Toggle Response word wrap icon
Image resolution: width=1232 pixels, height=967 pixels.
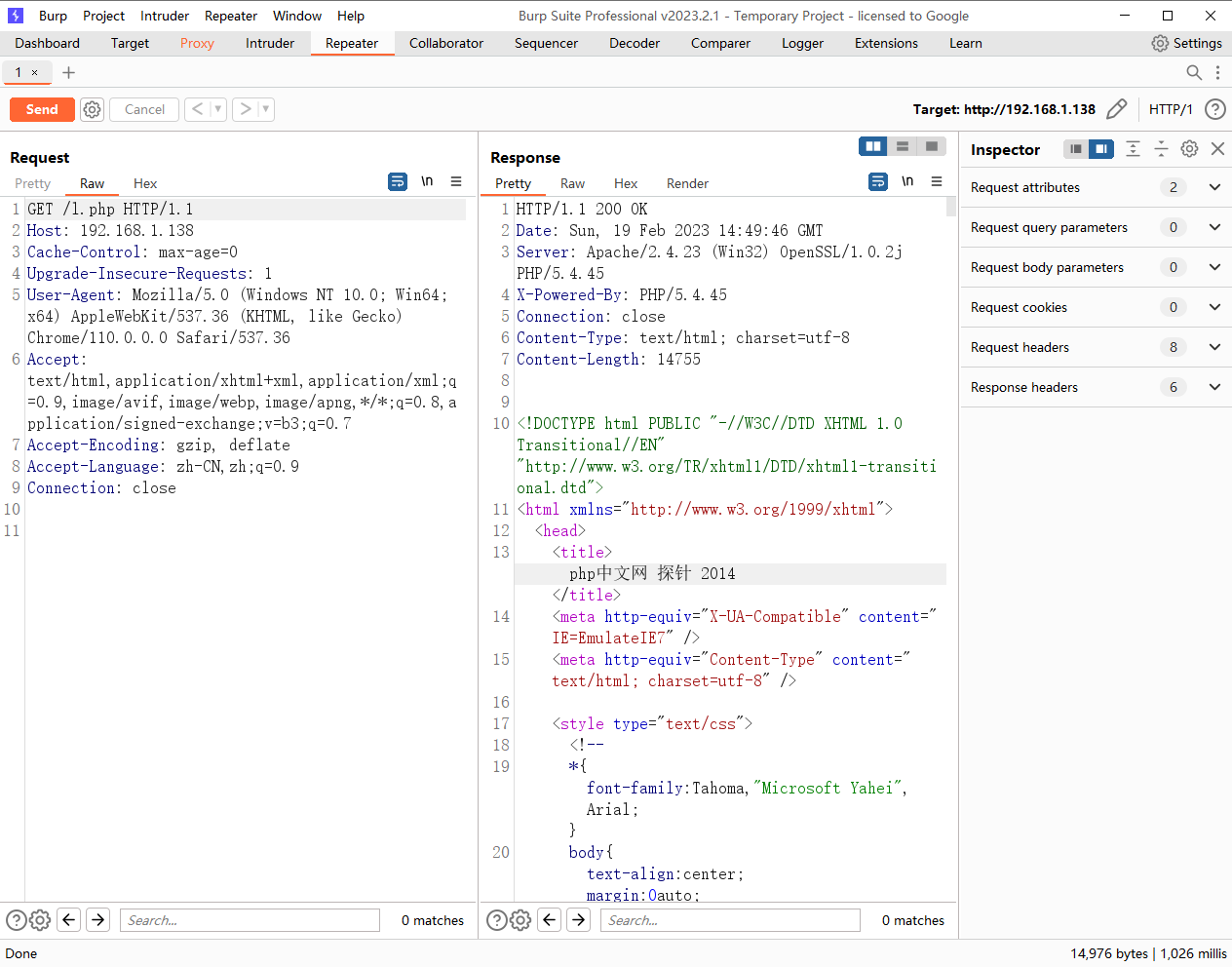coord(878,181)
